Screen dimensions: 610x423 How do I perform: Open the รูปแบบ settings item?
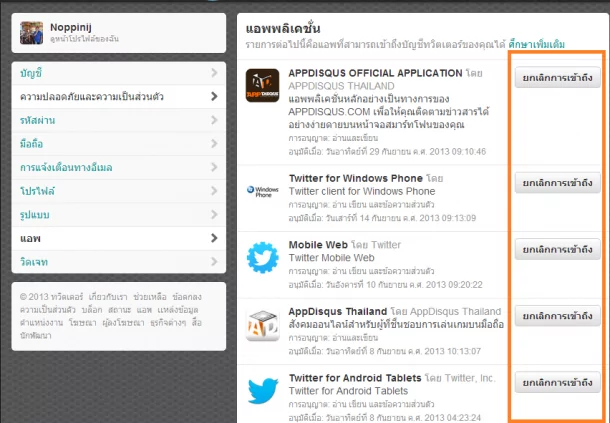pyautogui.click(x=119, y=215)
